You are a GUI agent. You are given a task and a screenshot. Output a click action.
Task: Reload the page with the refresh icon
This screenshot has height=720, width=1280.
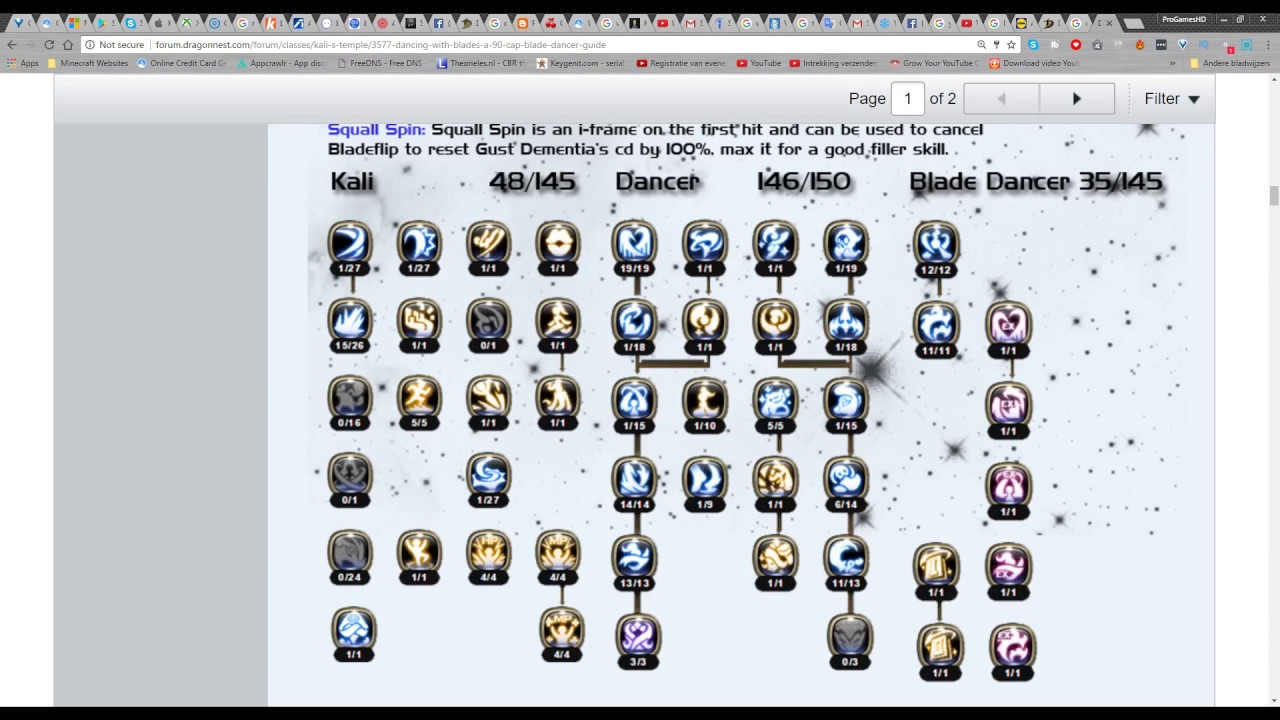(49, 44)
